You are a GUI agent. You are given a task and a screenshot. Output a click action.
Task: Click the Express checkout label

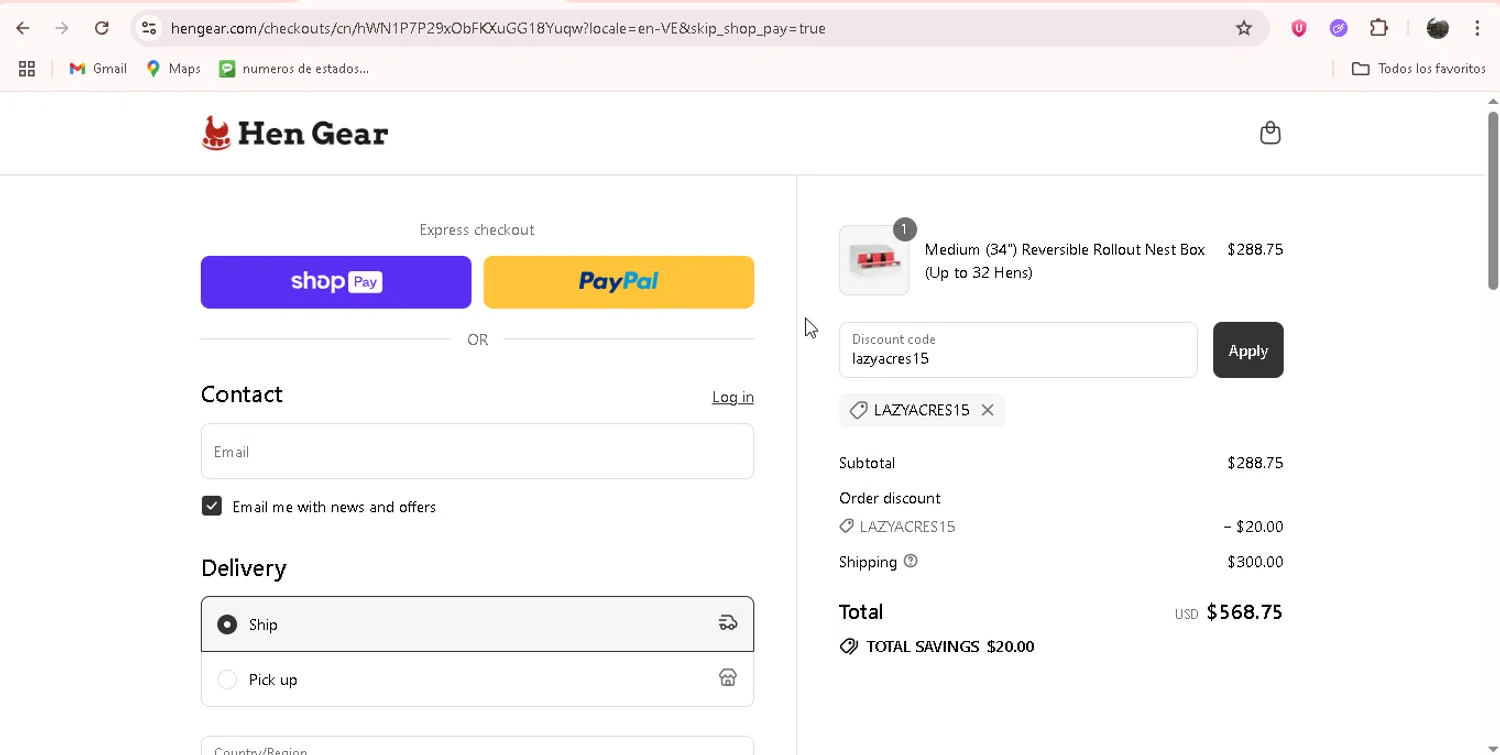(477, 230)
